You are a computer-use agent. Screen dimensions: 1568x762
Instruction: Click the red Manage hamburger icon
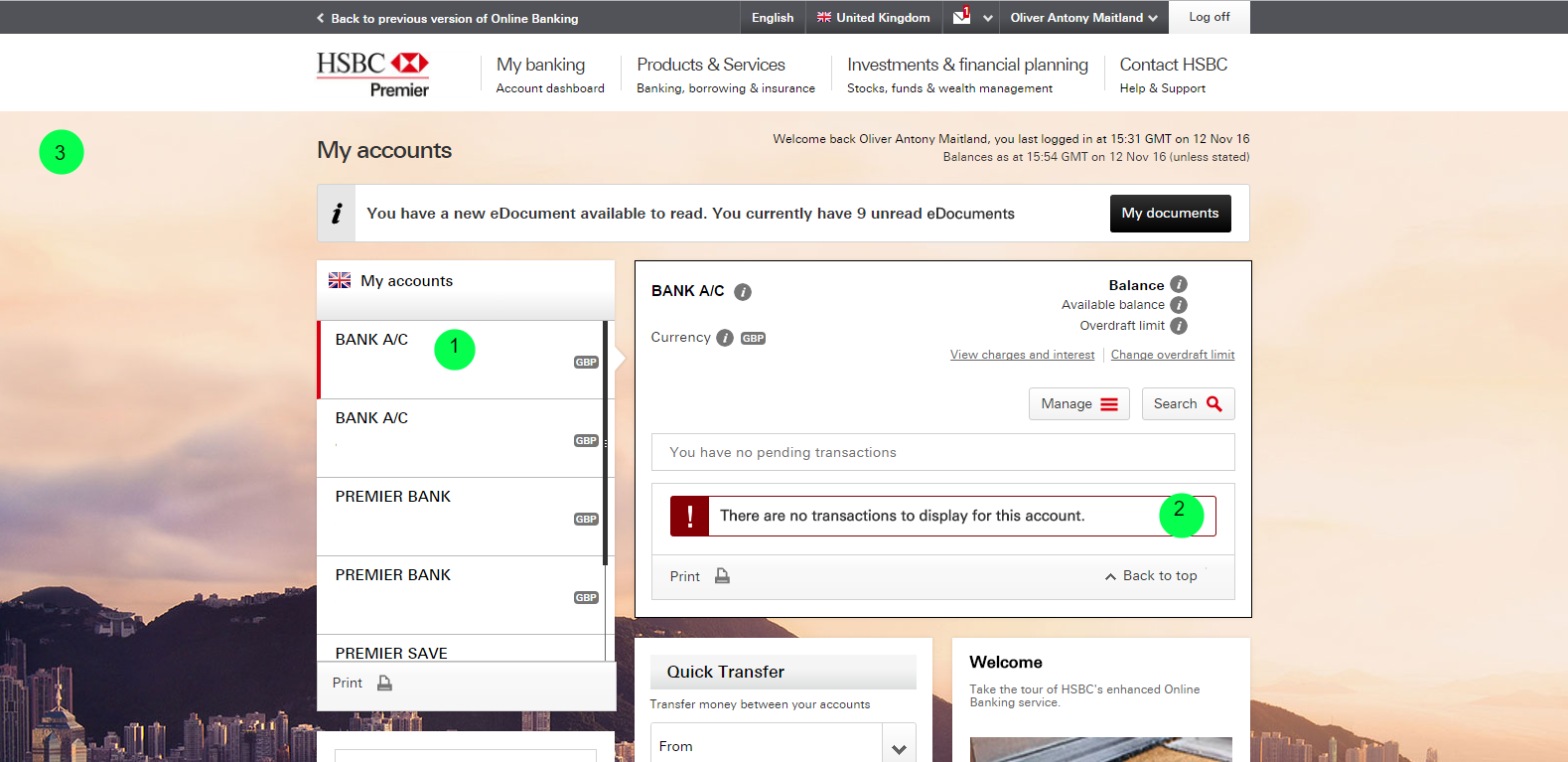1109,404
